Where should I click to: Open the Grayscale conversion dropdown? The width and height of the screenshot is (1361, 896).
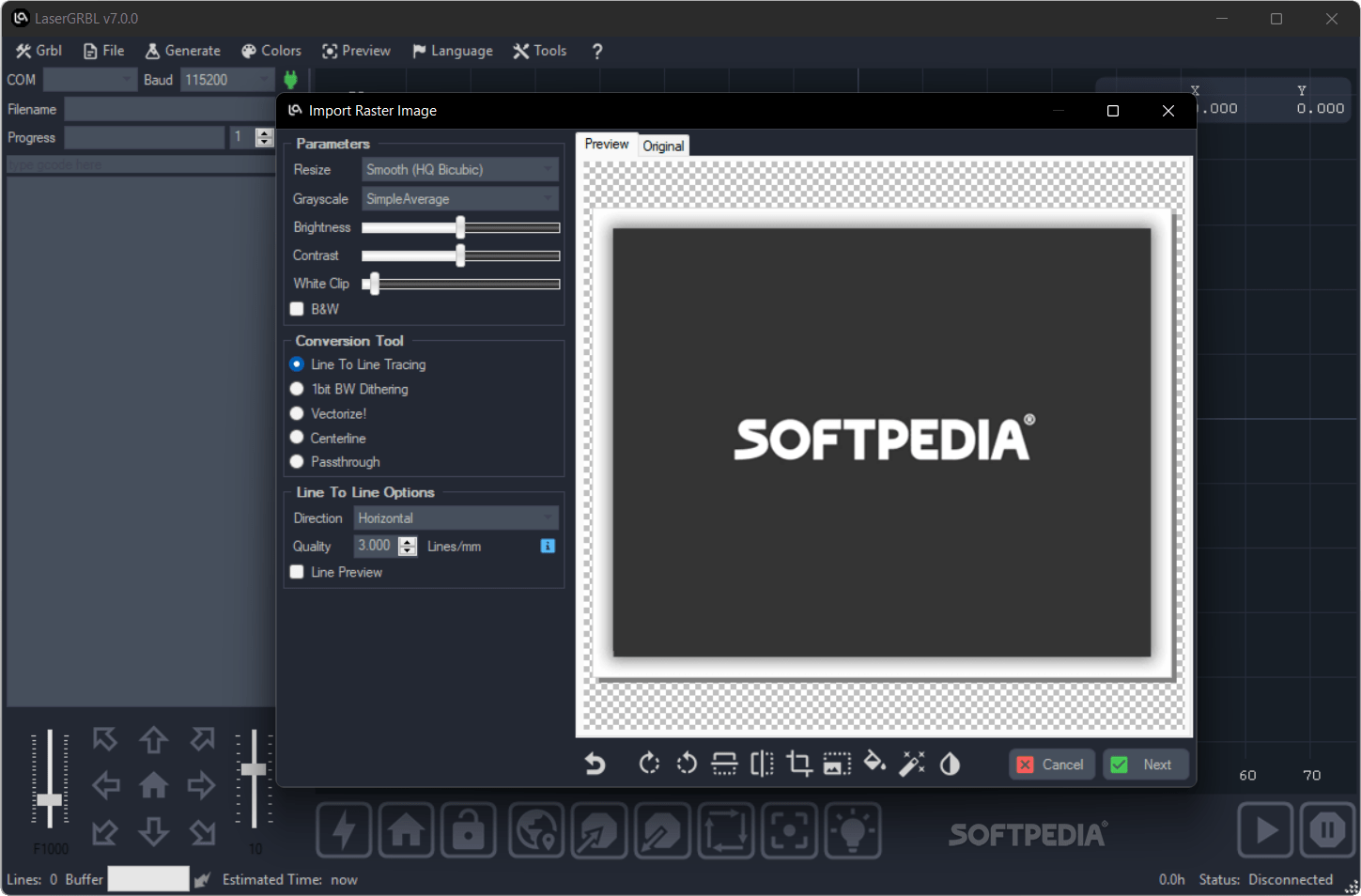click(x=459, y=198)
